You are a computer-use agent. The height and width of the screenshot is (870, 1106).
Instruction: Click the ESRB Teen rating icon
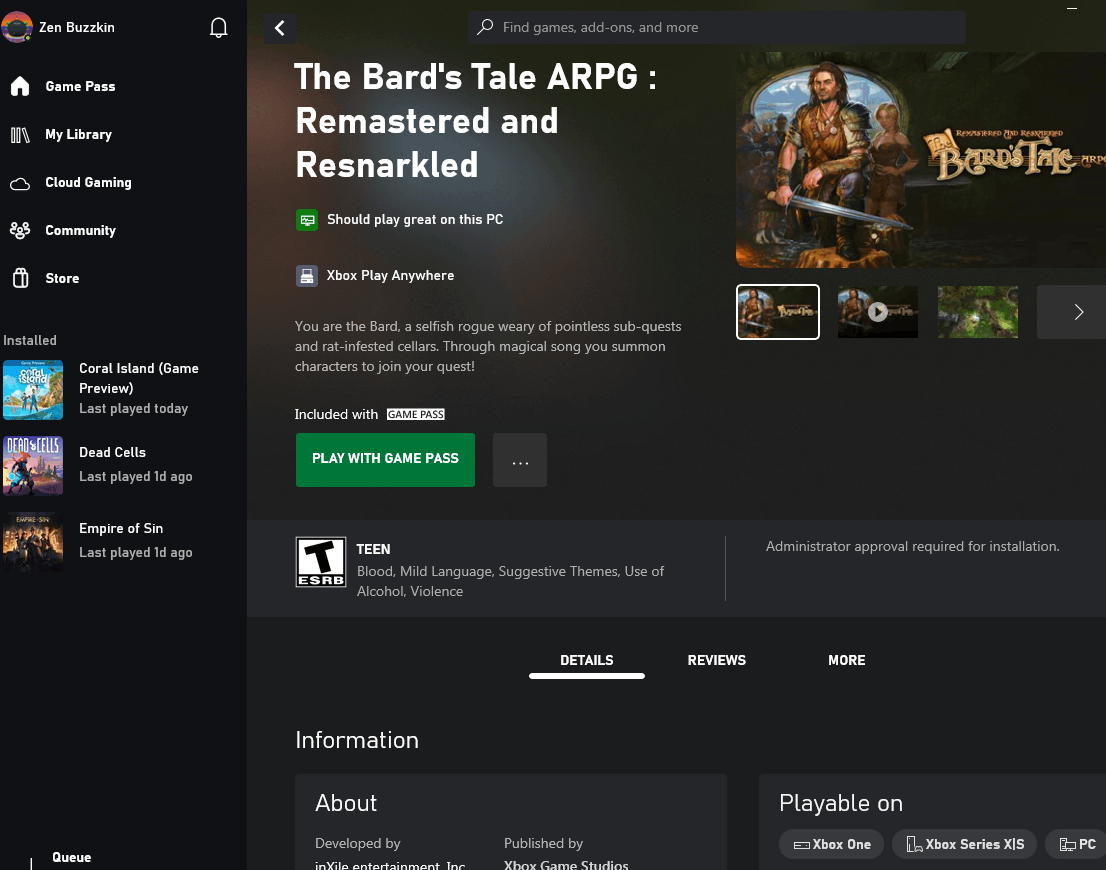(321, 562)
